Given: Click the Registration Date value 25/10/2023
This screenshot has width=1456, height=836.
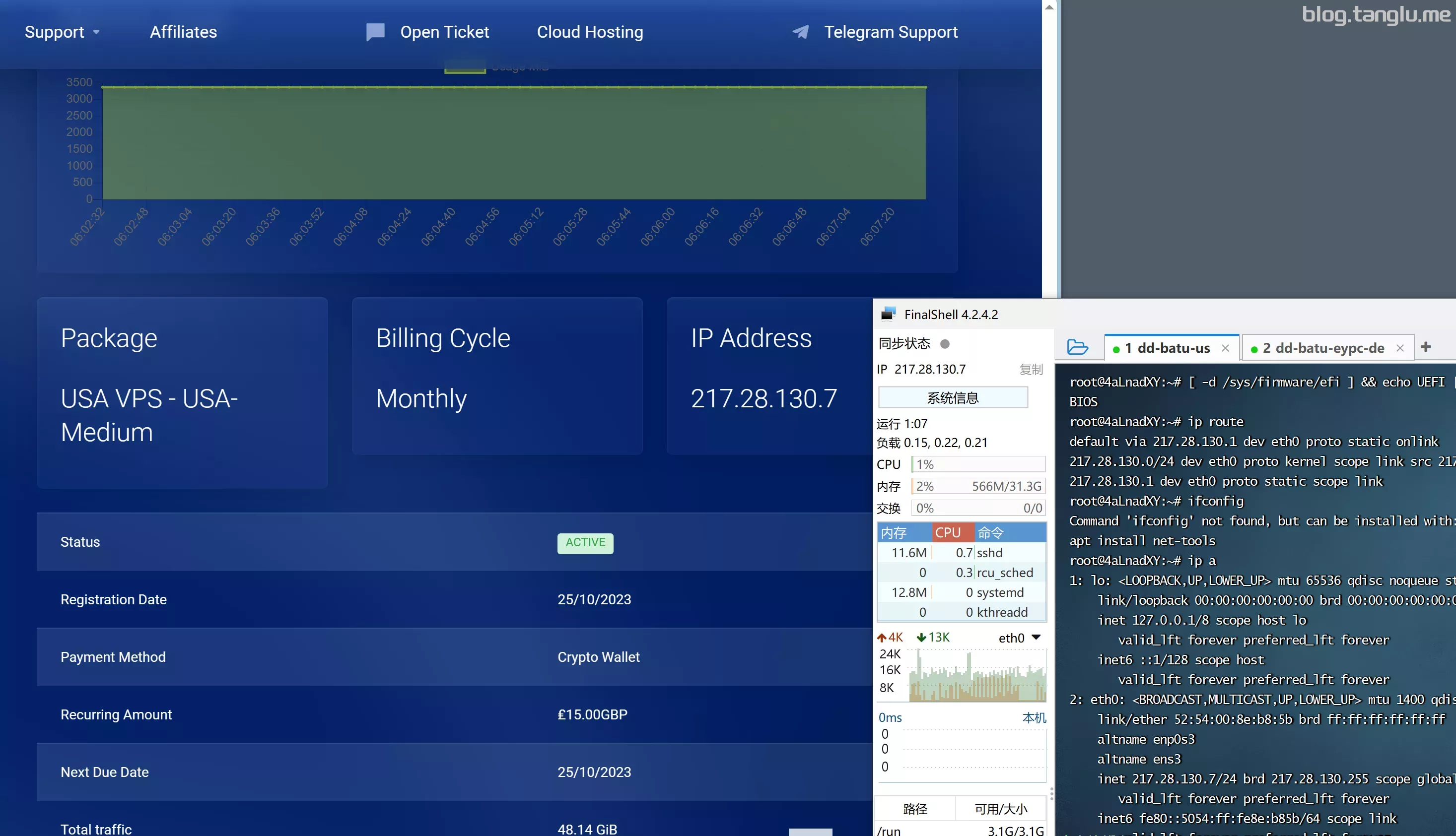Looking at the screenshot, I should (x=594, y=599).
